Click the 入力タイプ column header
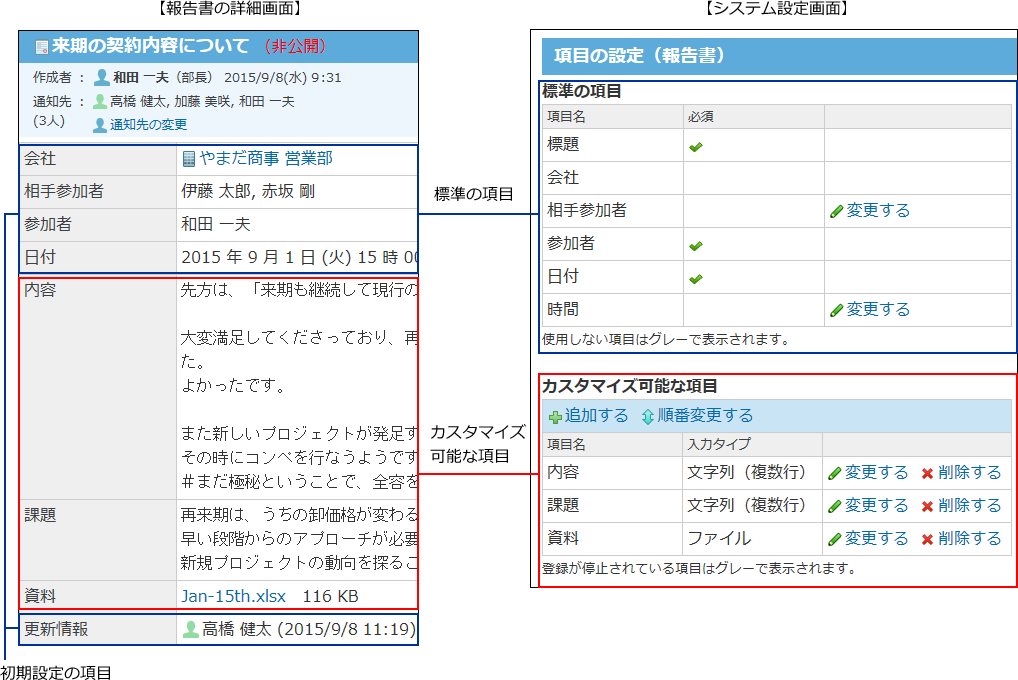The height and width of the screenshot is (680, 1018). [x=719, y=444]
